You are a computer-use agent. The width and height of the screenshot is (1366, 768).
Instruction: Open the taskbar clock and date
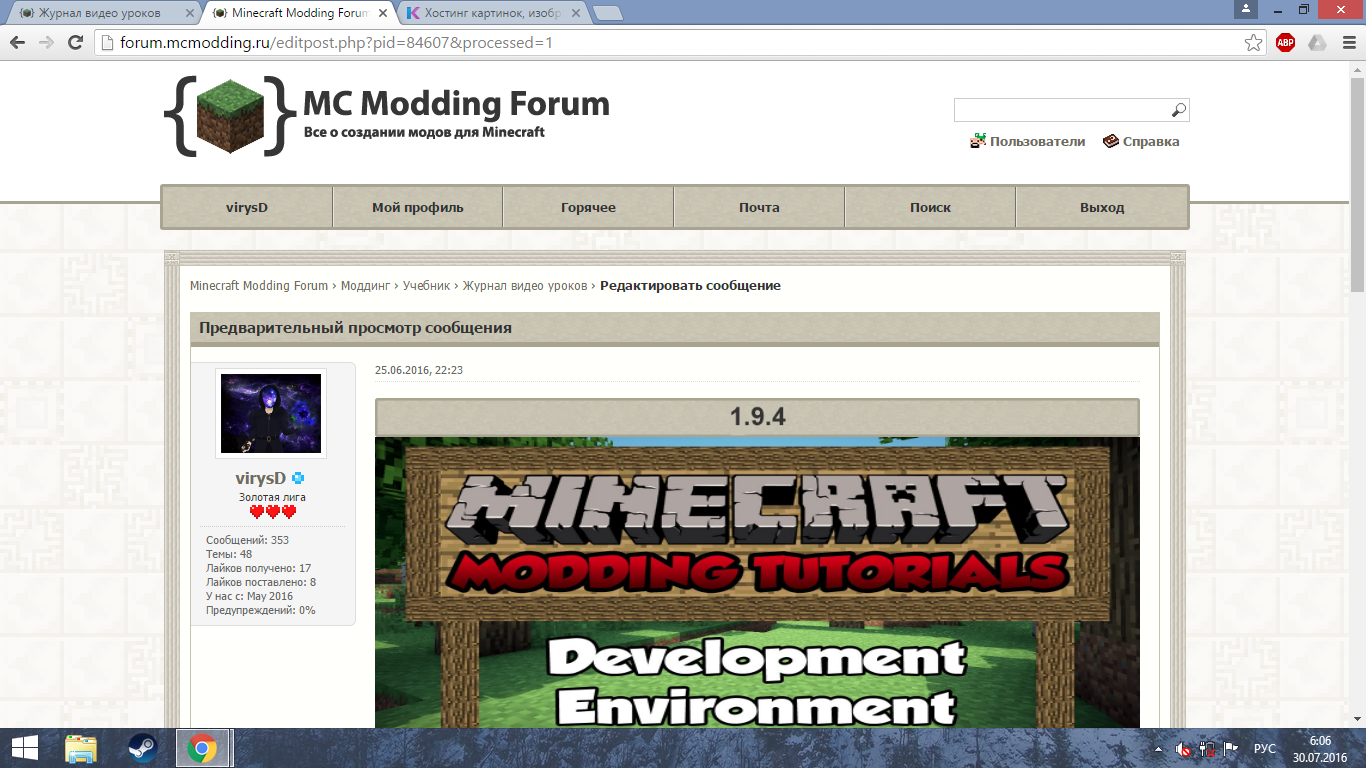coord(1319,748)
